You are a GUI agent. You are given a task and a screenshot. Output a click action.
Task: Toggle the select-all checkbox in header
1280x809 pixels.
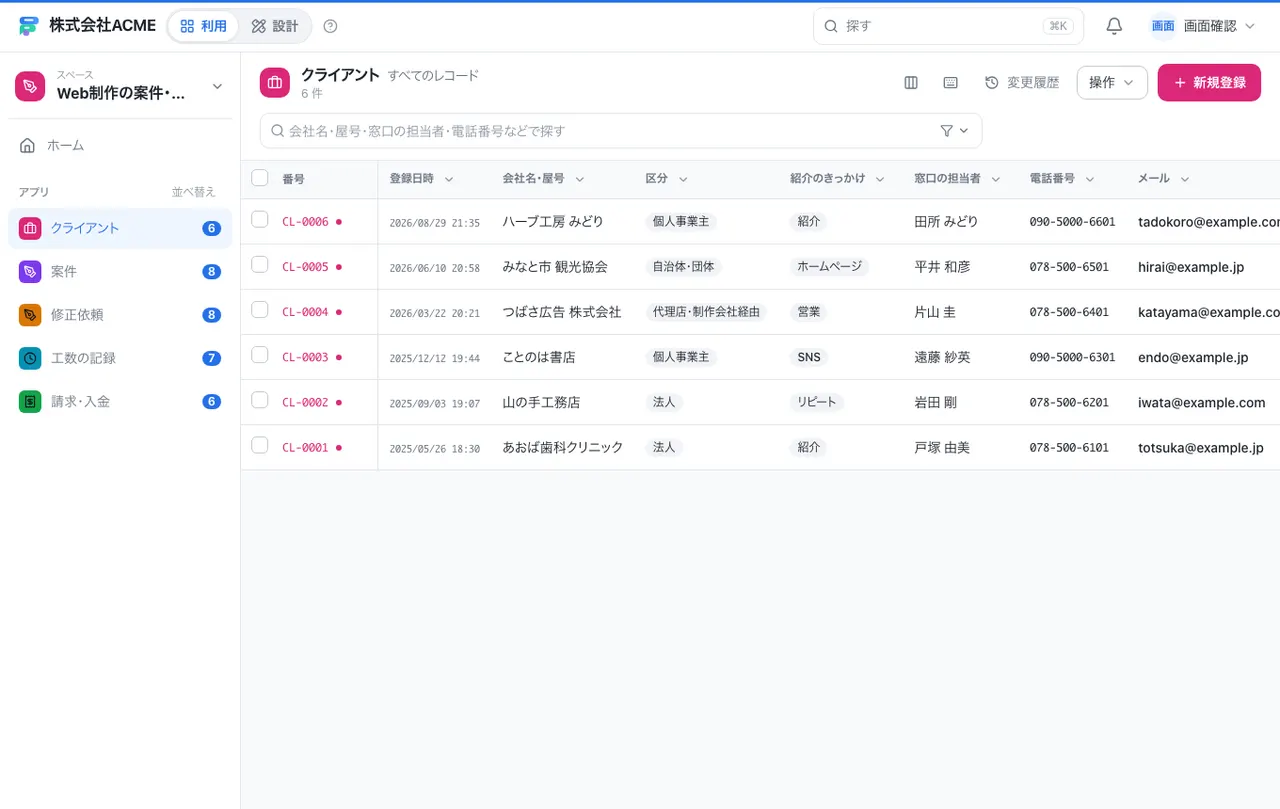[x=260, y=178]
